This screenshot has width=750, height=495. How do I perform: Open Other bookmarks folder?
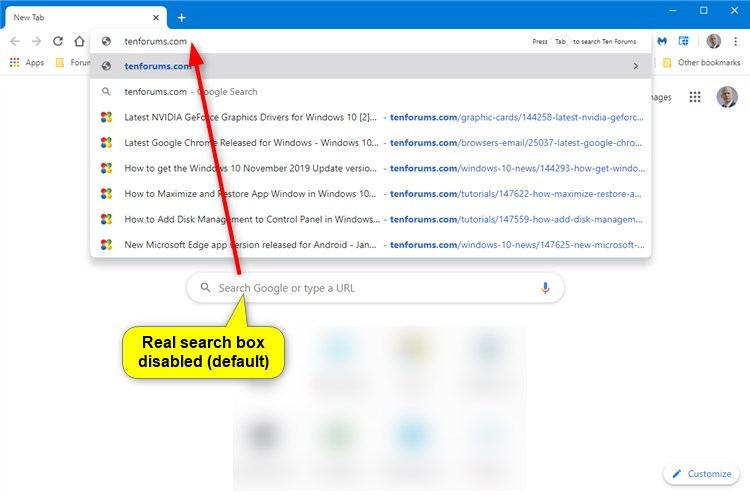pyautogui.click(x=702, y=62)
